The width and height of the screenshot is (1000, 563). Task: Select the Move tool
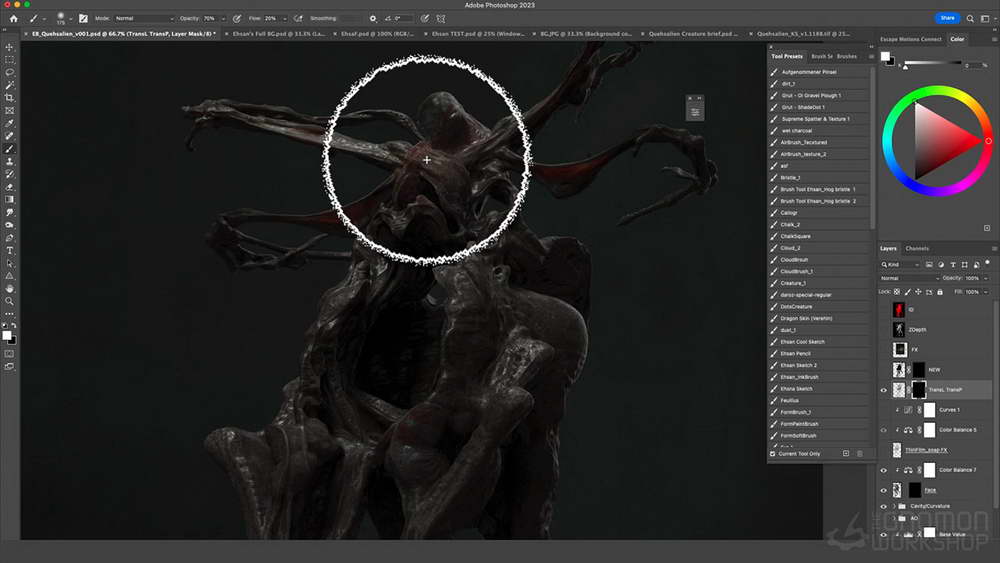click(x=9, y=47)
